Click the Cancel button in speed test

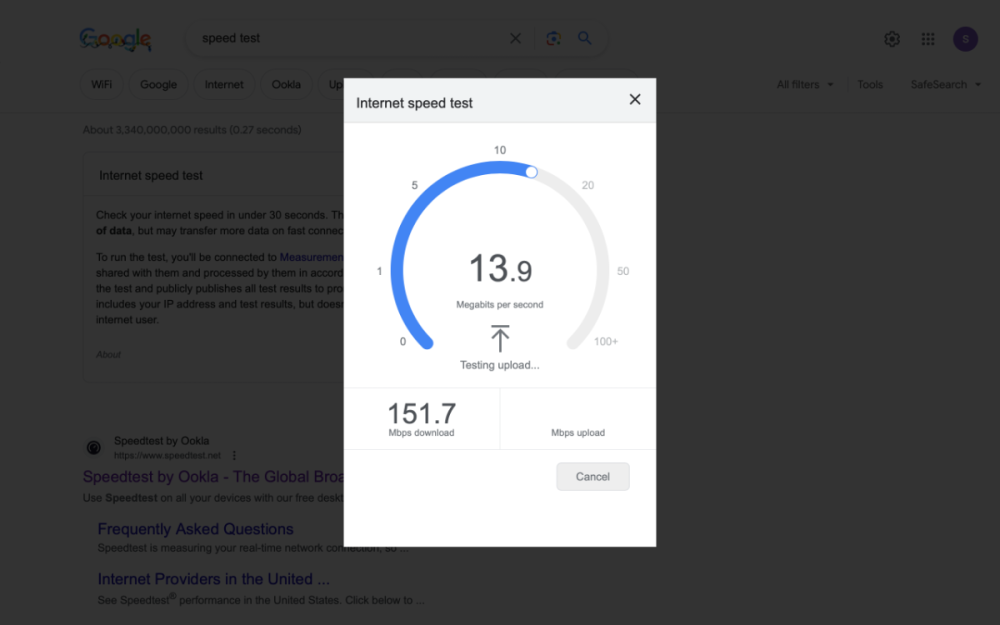[592, 477]
